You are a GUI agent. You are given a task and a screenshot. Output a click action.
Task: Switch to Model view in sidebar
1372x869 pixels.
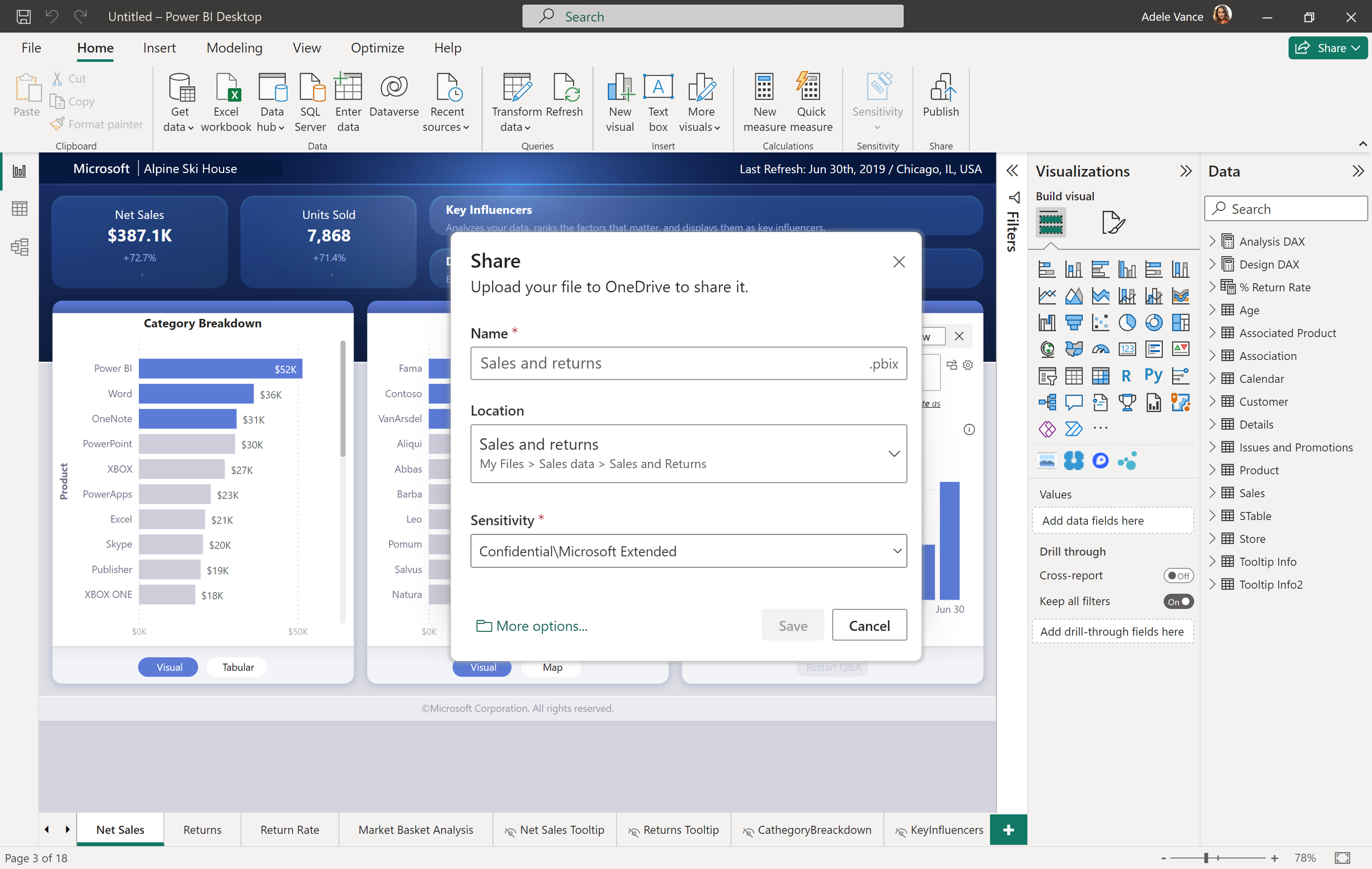tap(19, 247)
